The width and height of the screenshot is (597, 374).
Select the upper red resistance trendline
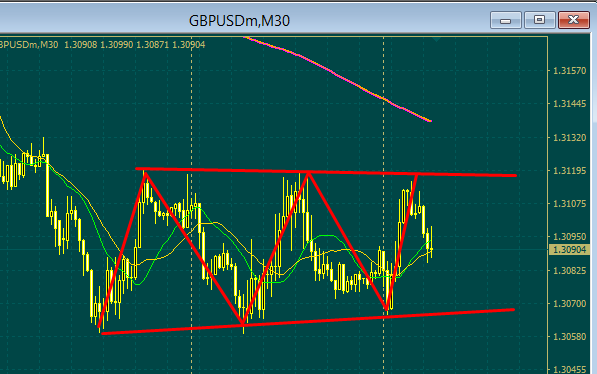tap(326, 172)
